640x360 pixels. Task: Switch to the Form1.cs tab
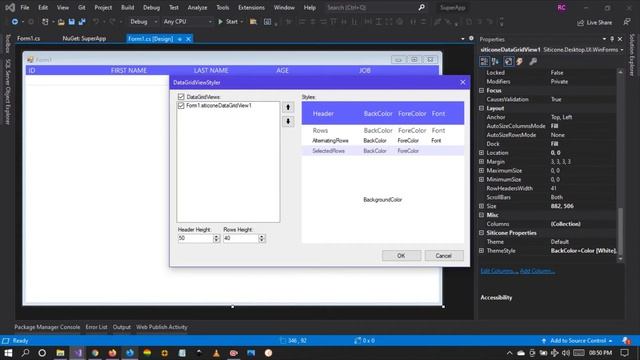(x=29, y=39)
